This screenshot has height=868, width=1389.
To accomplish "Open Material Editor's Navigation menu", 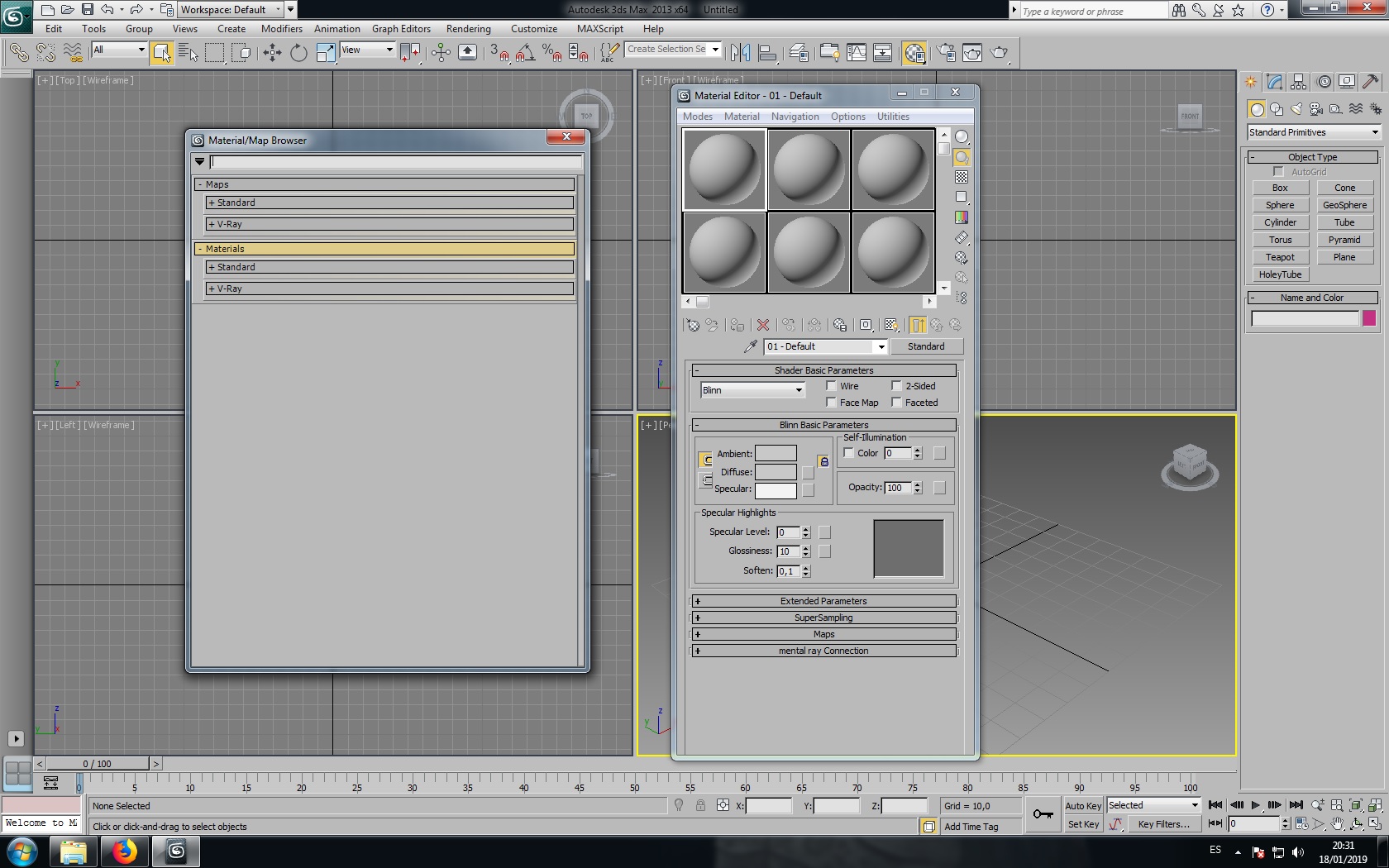I will pyautogui.click(x=795, y=117).
